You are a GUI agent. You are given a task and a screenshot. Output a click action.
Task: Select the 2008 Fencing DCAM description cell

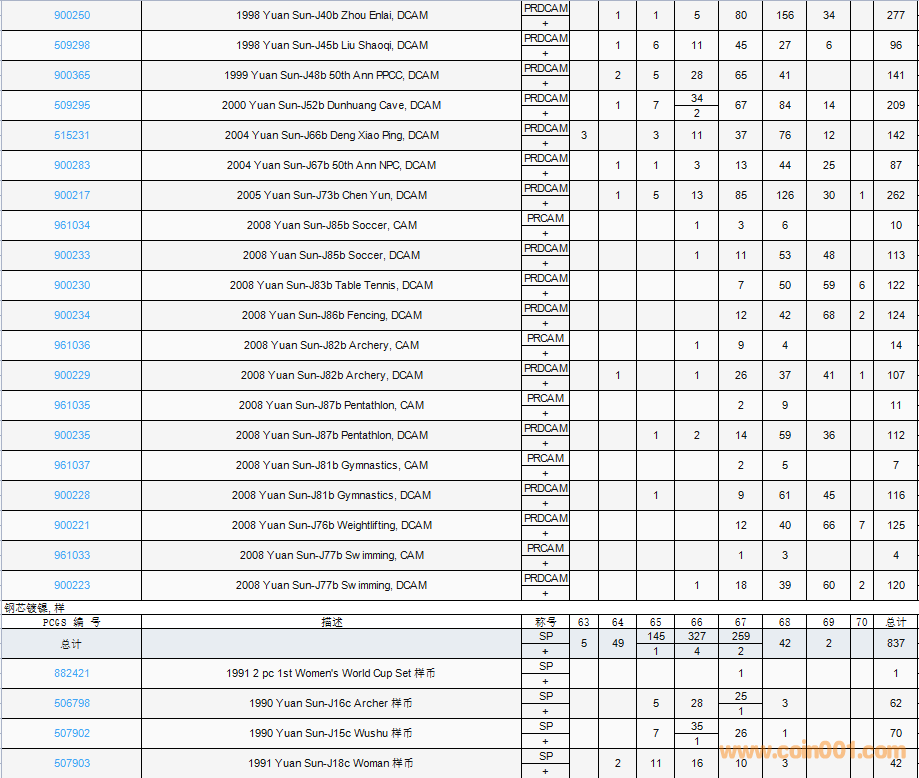(x=331, y=315)
